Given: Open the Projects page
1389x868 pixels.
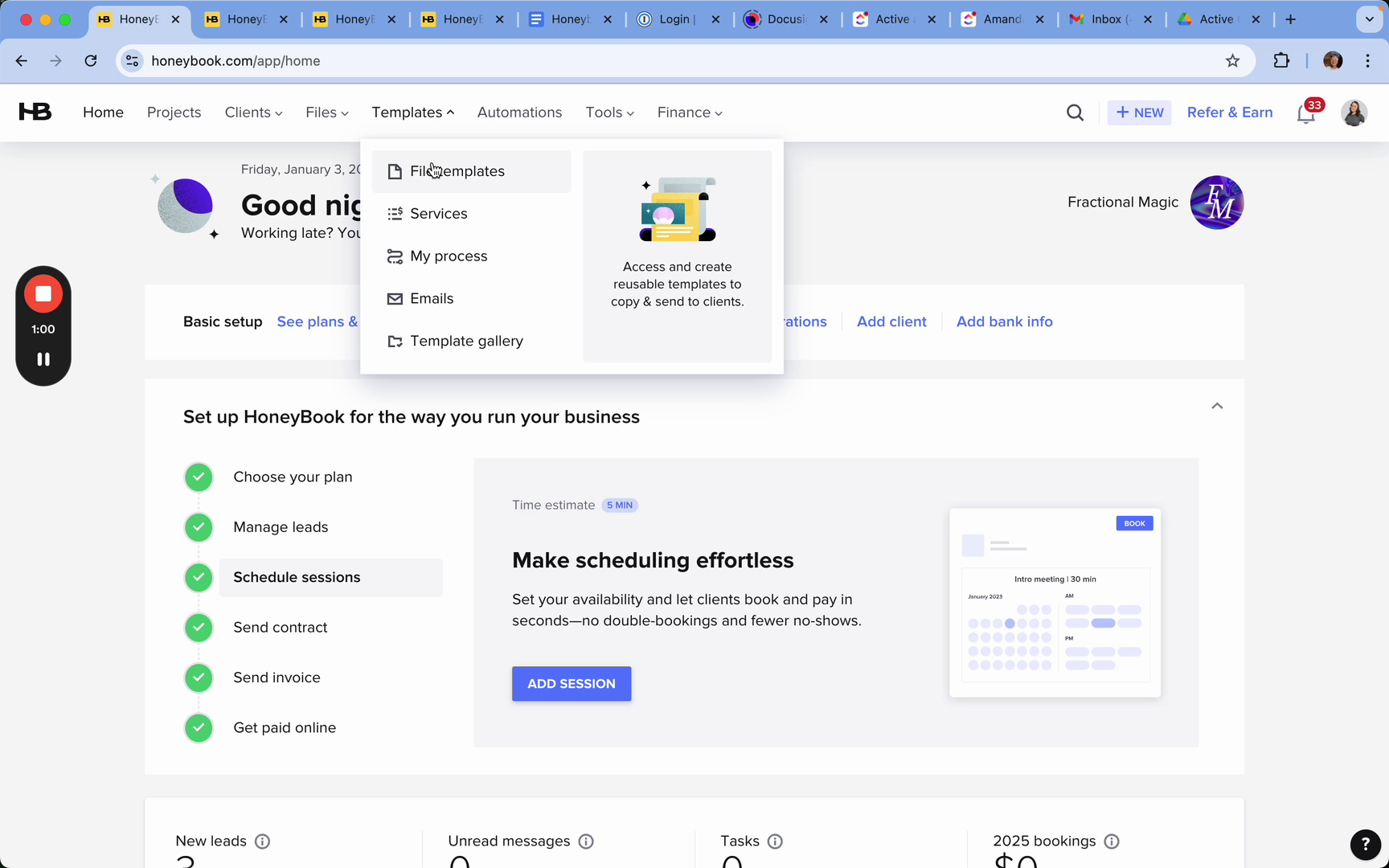Looking at the screenshot, I should 174,113.
